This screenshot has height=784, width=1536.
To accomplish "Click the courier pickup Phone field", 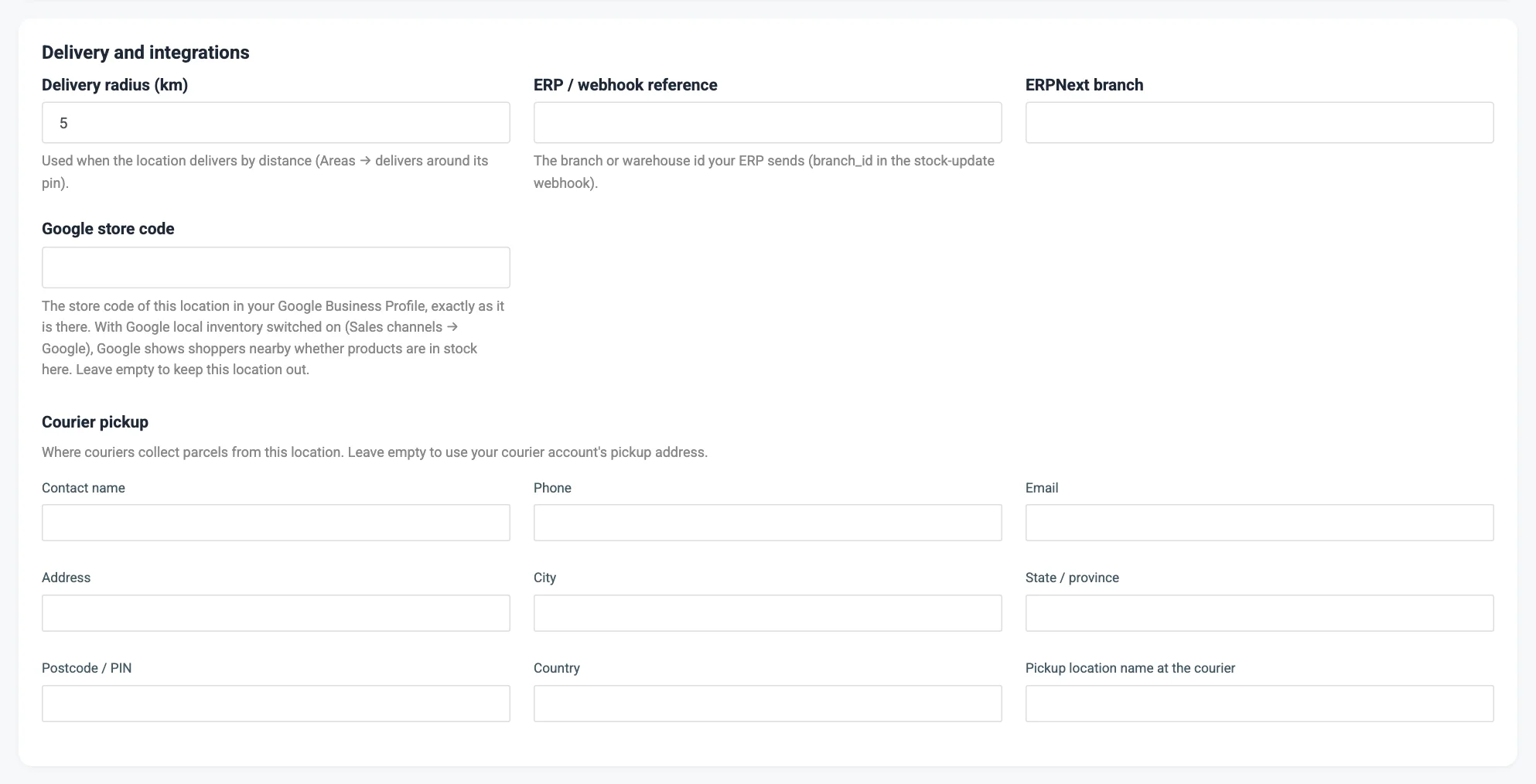I will click(767, 523).
